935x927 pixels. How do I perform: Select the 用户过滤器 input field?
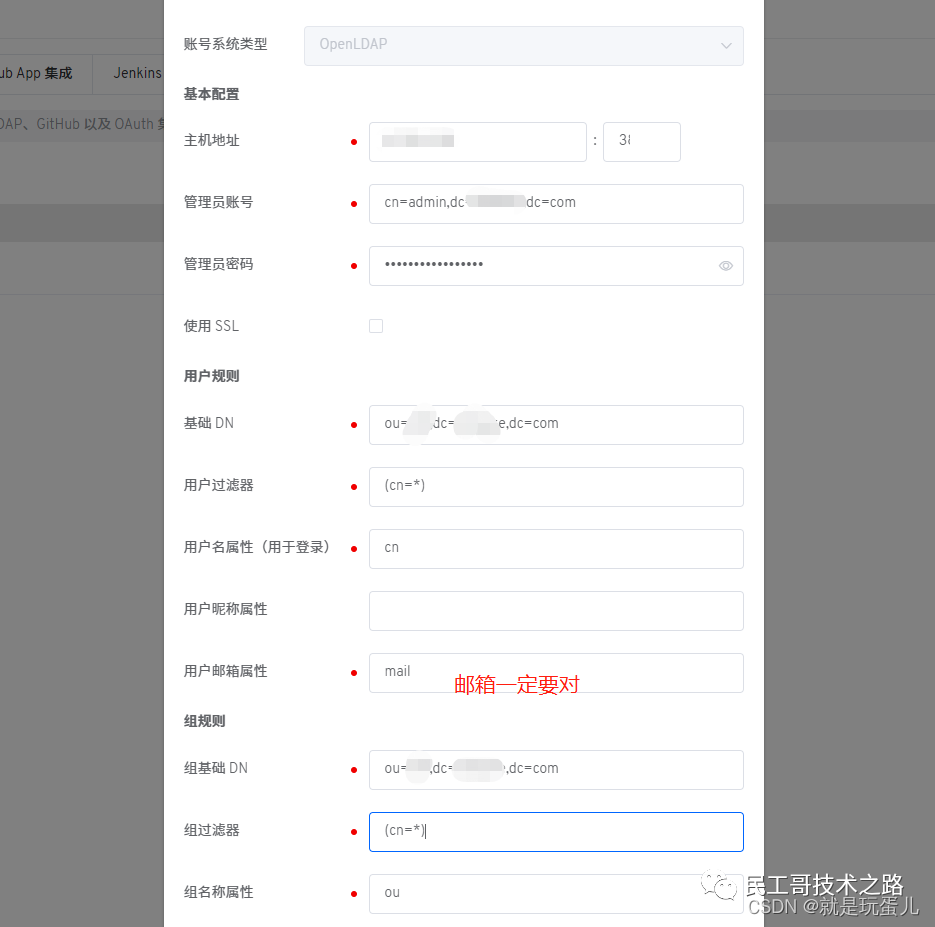(x=555, y=487)
